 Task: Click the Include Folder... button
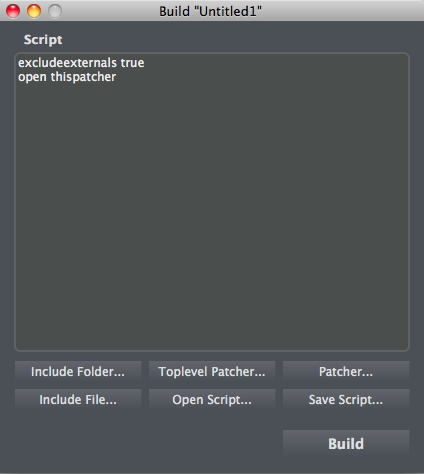point(78,371)
